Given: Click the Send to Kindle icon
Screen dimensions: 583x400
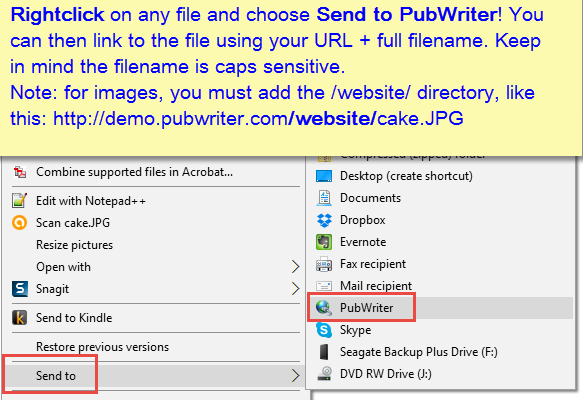Looking at the screenshot, I should (x=20, y=318).
